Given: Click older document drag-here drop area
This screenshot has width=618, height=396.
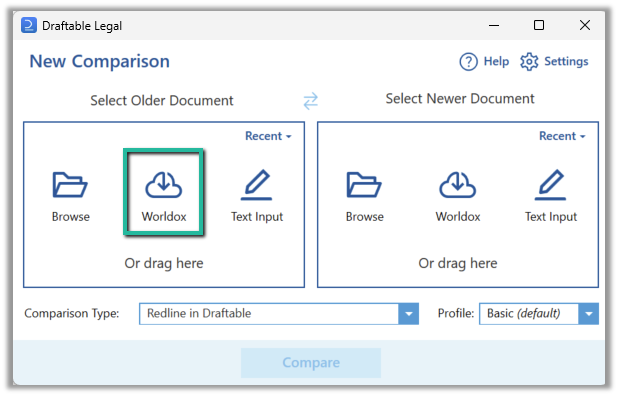Looking at the screenshot, I should [164, 263].
